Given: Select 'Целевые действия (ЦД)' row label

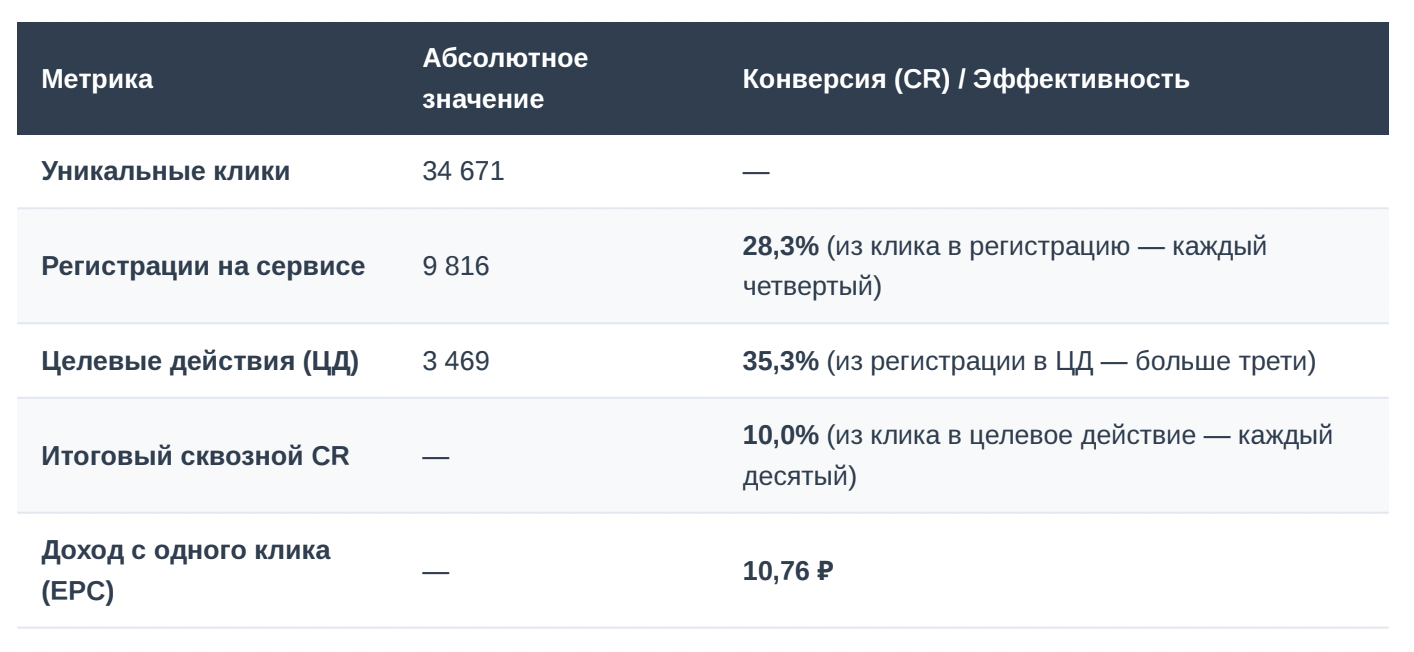Looking at the screenshot, I should [x=200, y=361].
